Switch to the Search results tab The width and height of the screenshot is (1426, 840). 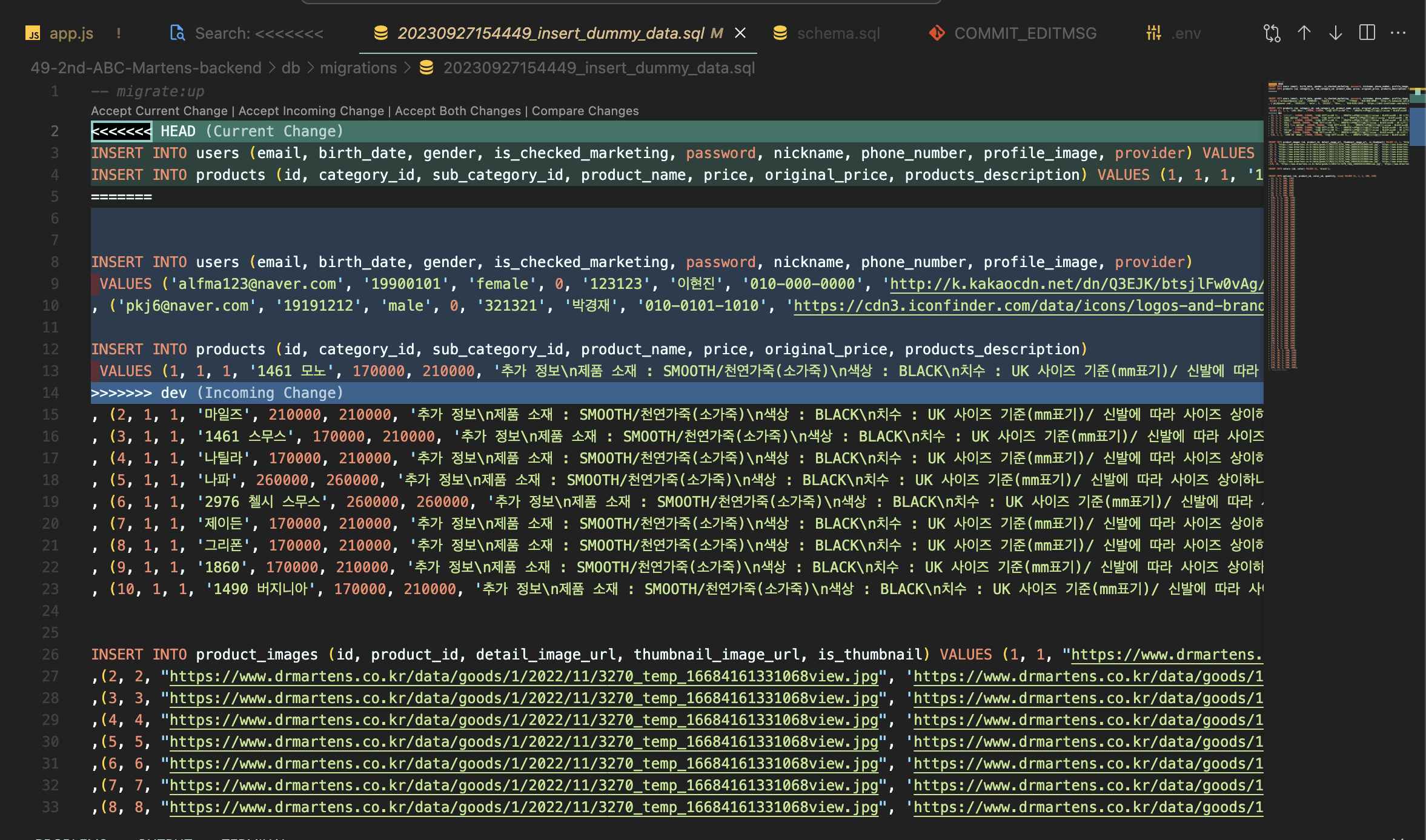259,33
